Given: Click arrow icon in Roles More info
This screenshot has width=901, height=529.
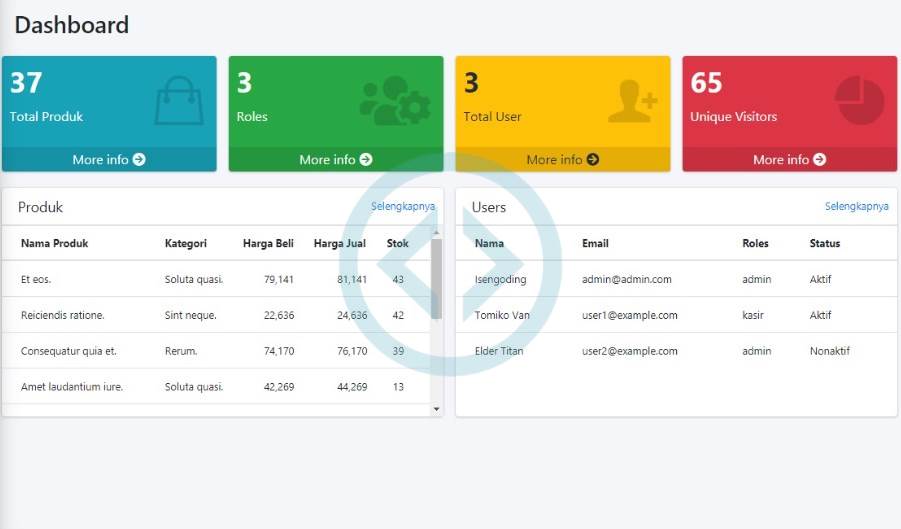Looking at the screenshot, I should pos(366,160).
